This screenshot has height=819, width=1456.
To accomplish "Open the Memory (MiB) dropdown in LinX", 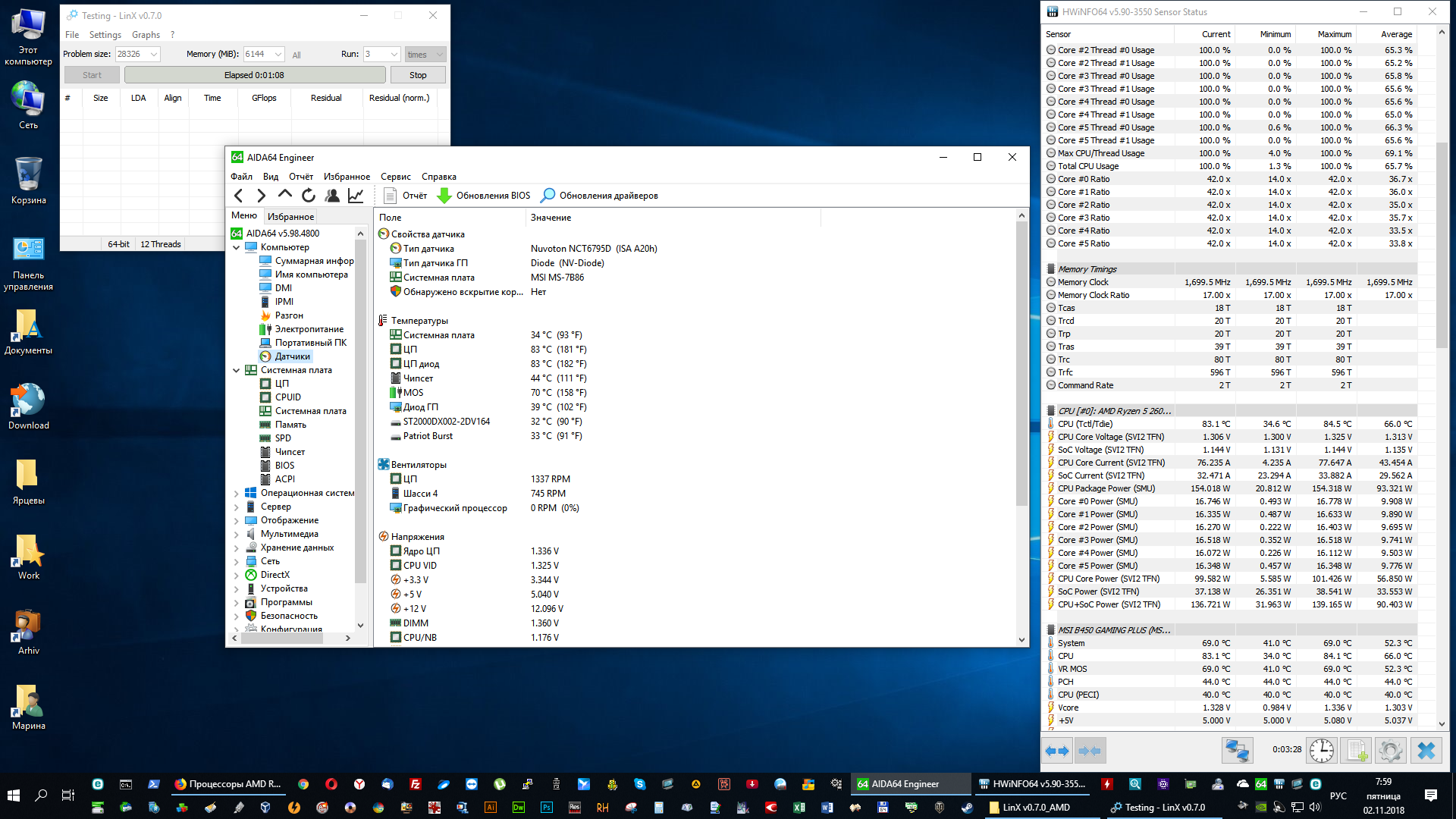I will coord(278,54).
